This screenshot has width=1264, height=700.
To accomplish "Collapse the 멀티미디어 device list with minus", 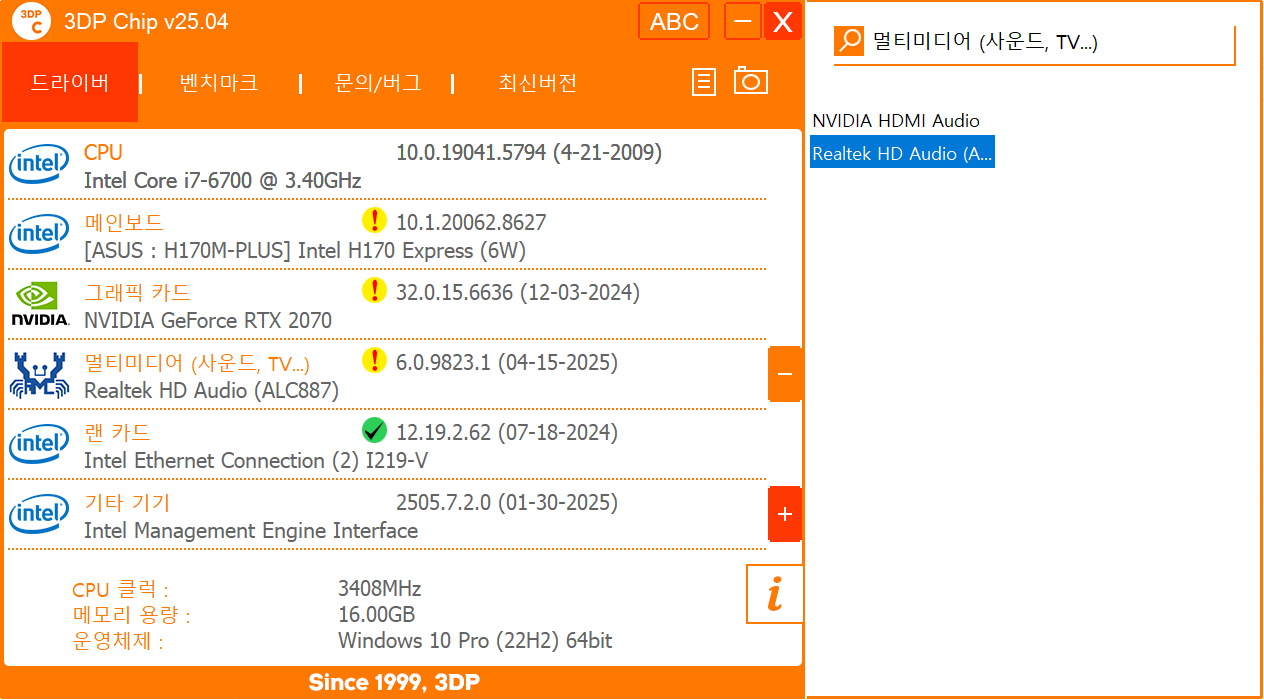I will point(784,374).
